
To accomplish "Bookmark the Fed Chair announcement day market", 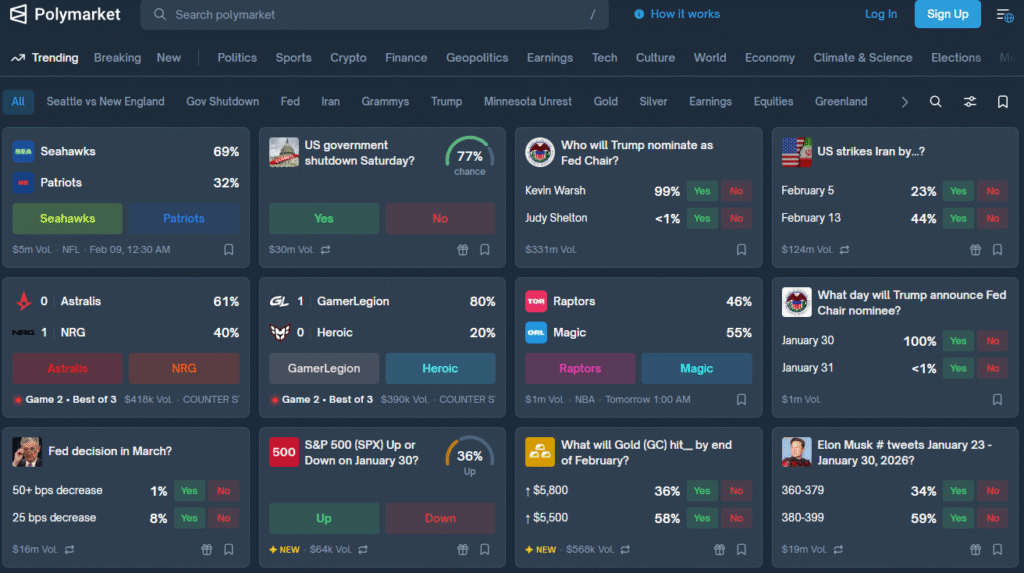I will (x=997, y=399).
